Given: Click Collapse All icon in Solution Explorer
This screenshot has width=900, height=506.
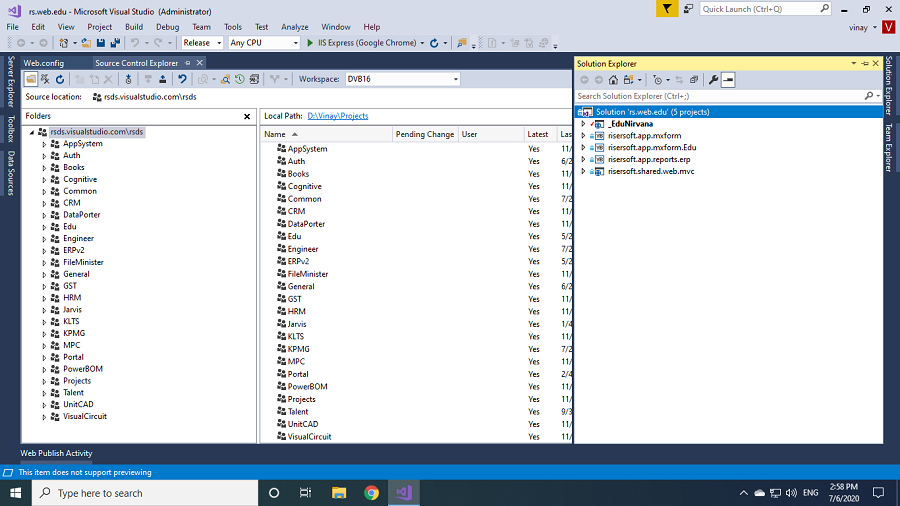Looking at the screenshot, I should [694, 80].
